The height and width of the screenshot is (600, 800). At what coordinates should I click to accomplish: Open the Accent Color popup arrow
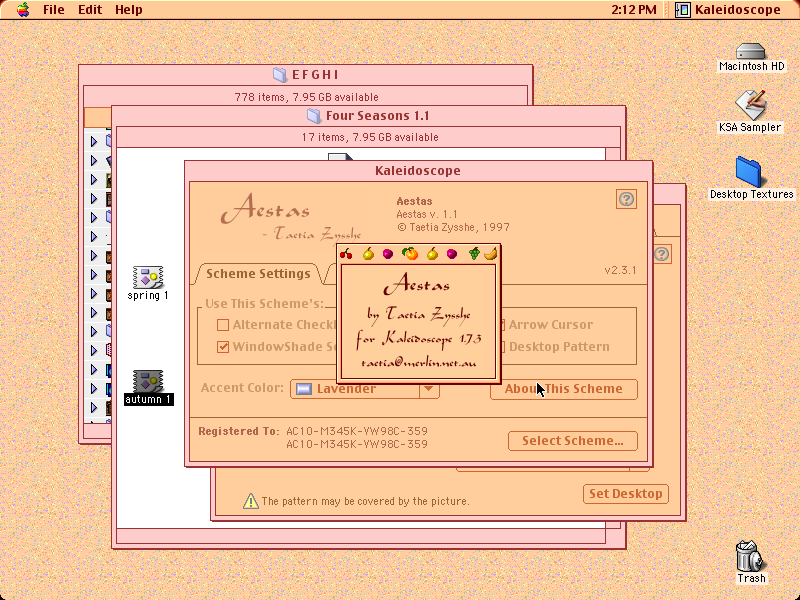coord(429,389)
